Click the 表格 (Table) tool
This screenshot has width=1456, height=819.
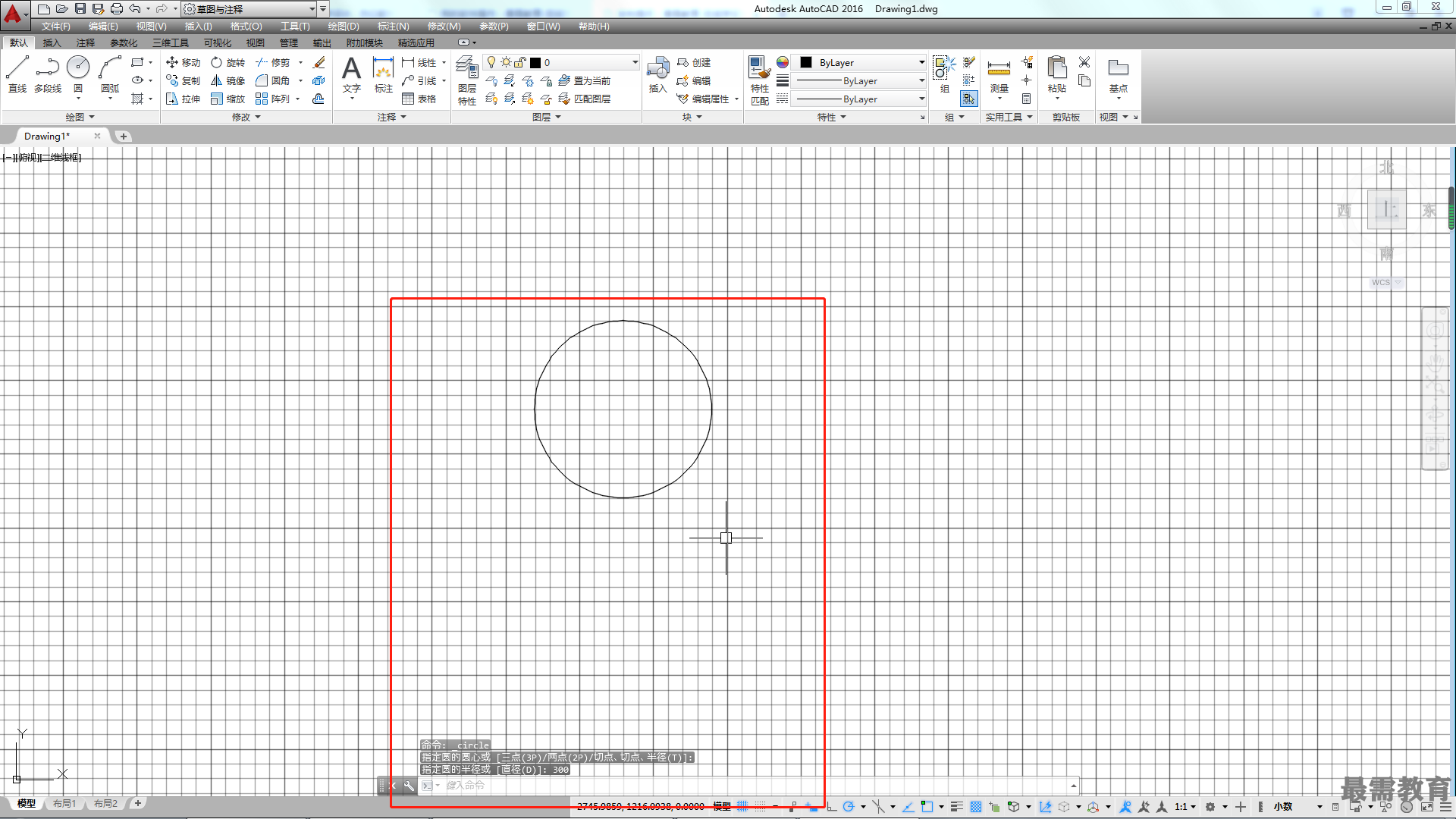tap(419, 99)
